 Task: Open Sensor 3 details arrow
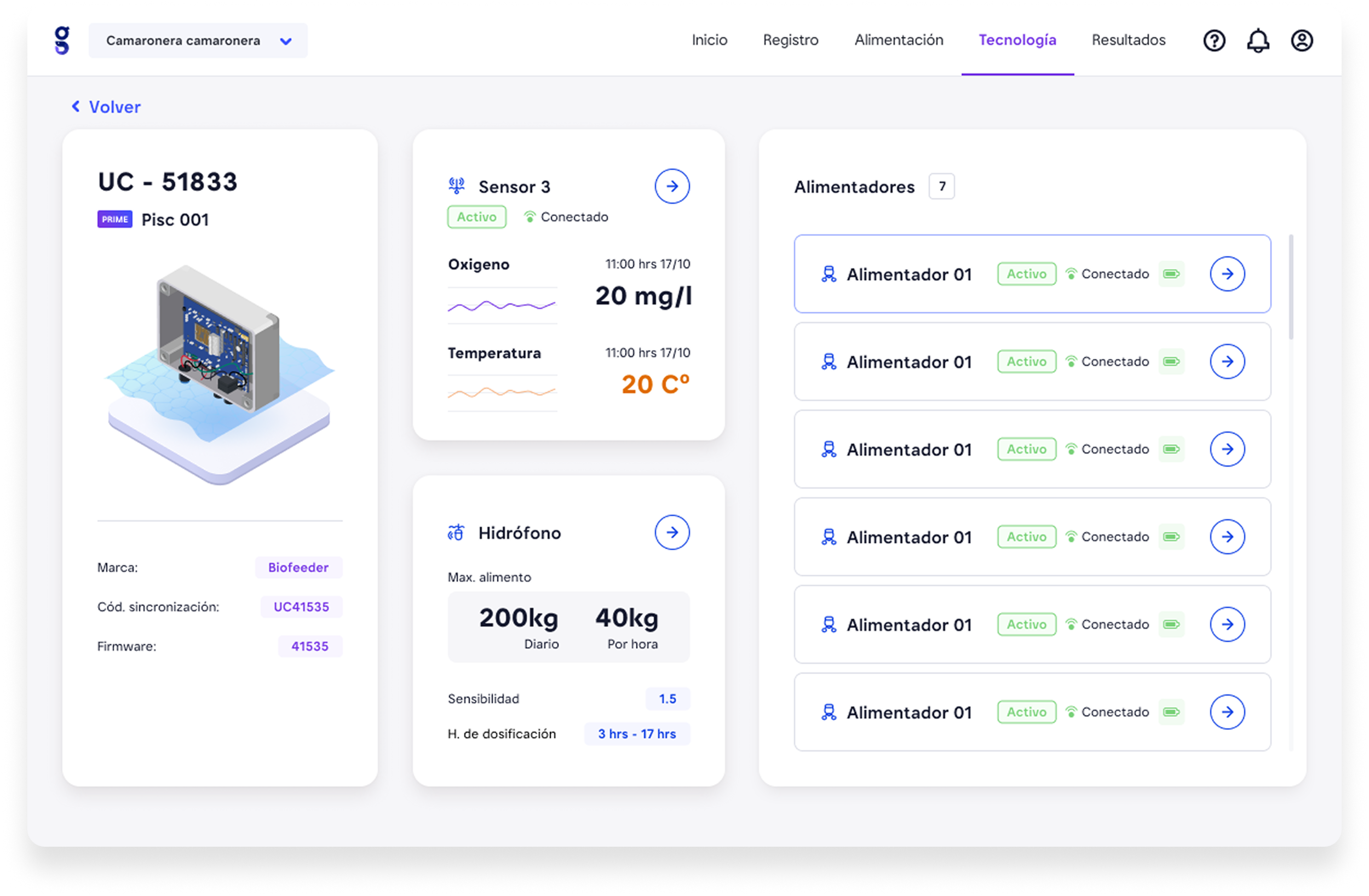[672, 186]
